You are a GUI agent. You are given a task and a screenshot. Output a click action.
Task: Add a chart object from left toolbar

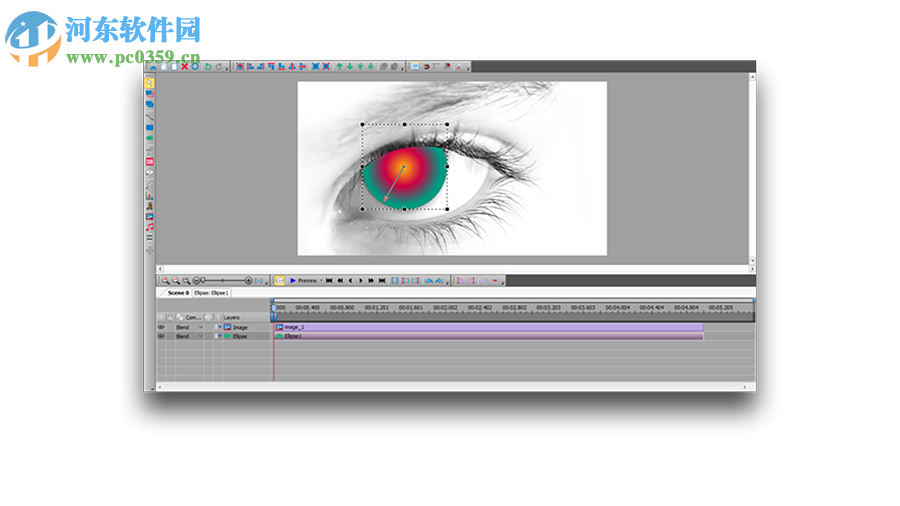[149, 195]
